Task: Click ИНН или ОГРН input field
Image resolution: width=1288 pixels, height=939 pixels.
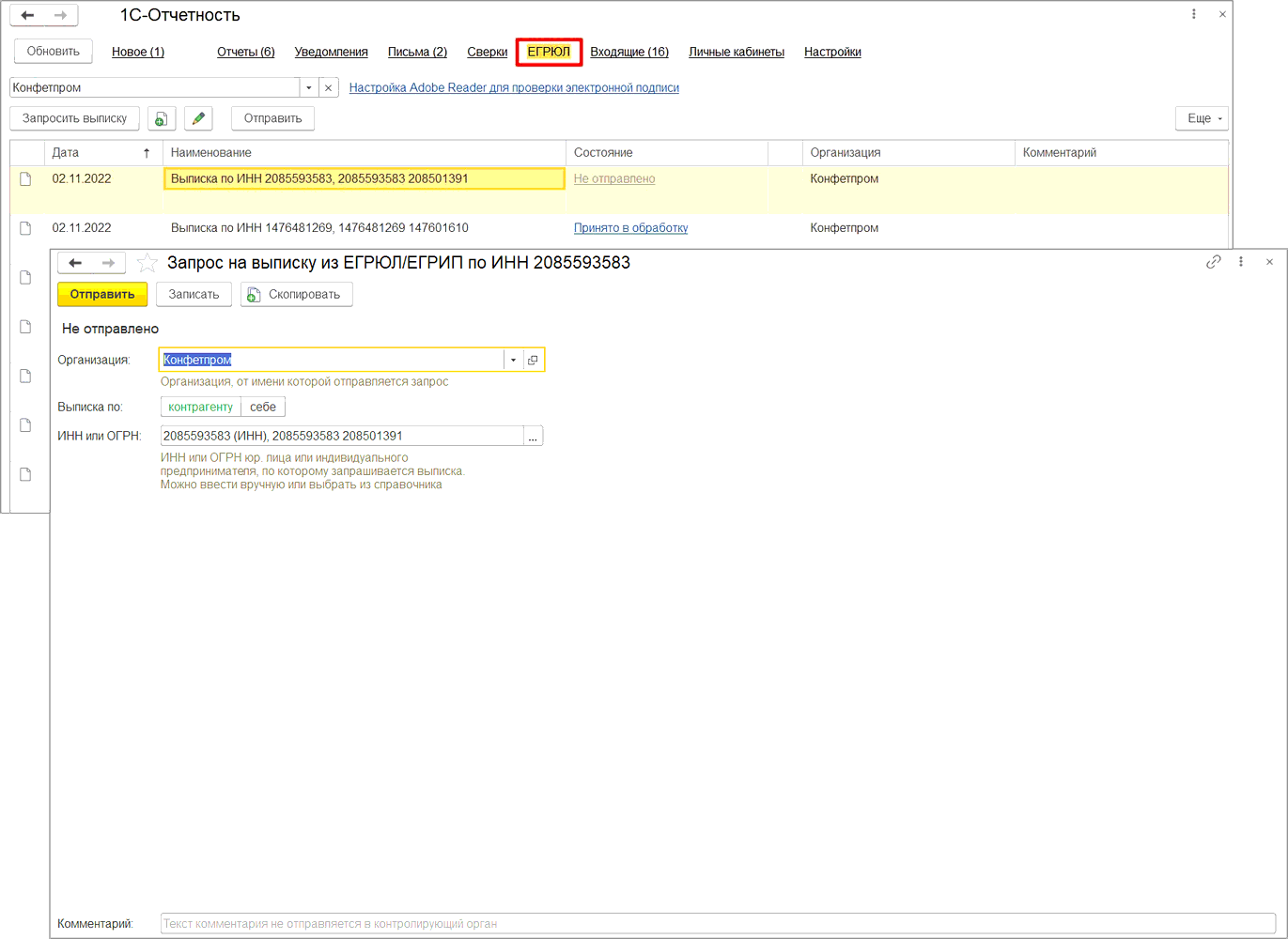Action: (342, 436)
